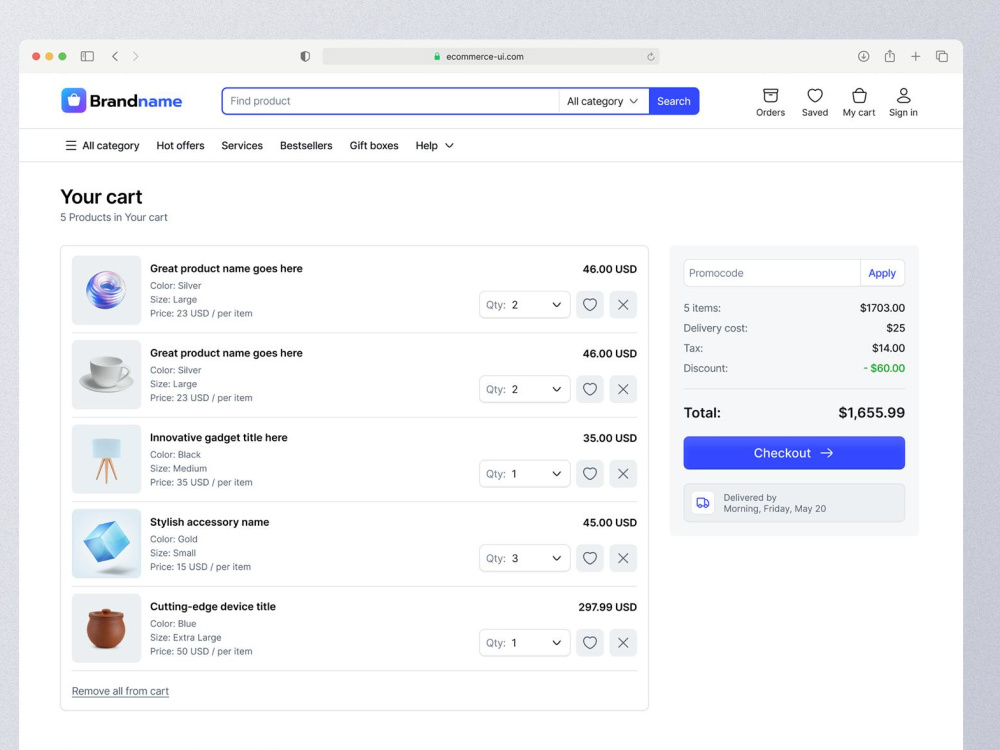Change quantity of Stylish accessory name

tap(524, 558)
